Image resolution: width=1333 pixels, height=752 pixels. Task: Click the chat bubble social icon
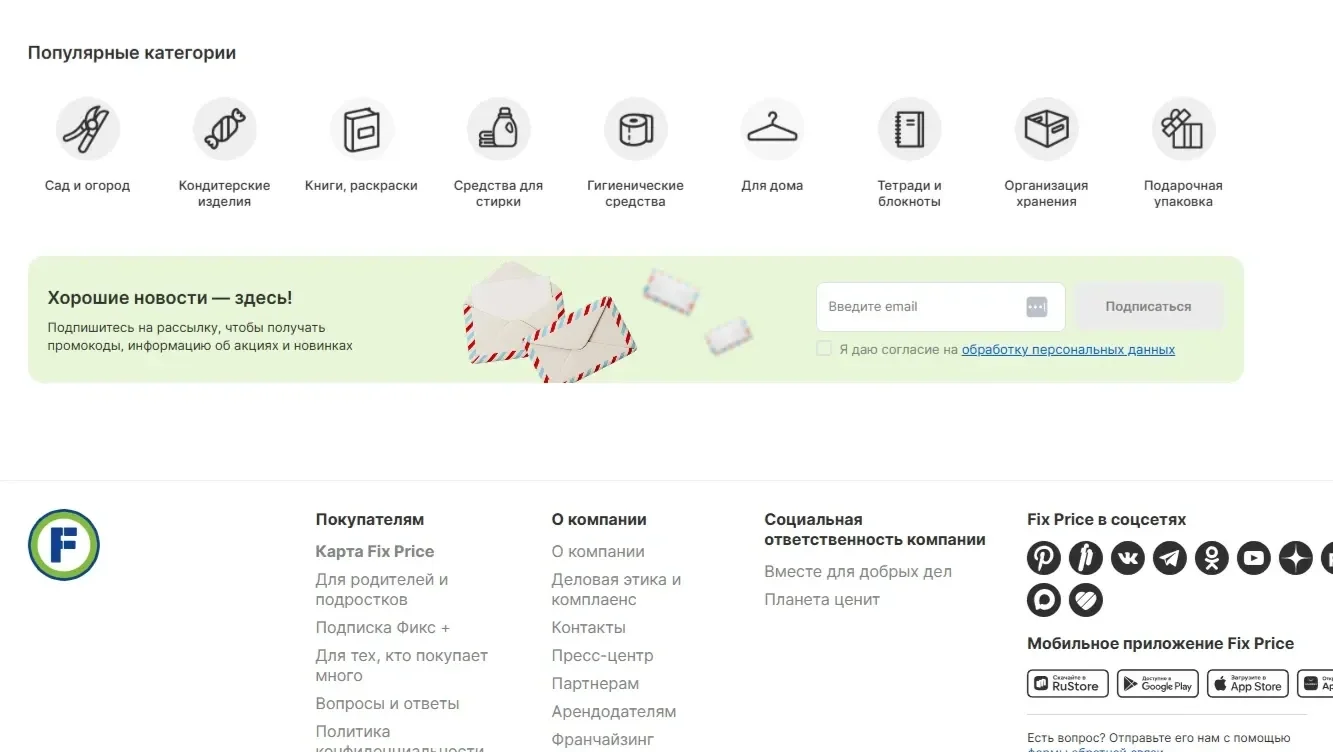tap(1044, 600)
